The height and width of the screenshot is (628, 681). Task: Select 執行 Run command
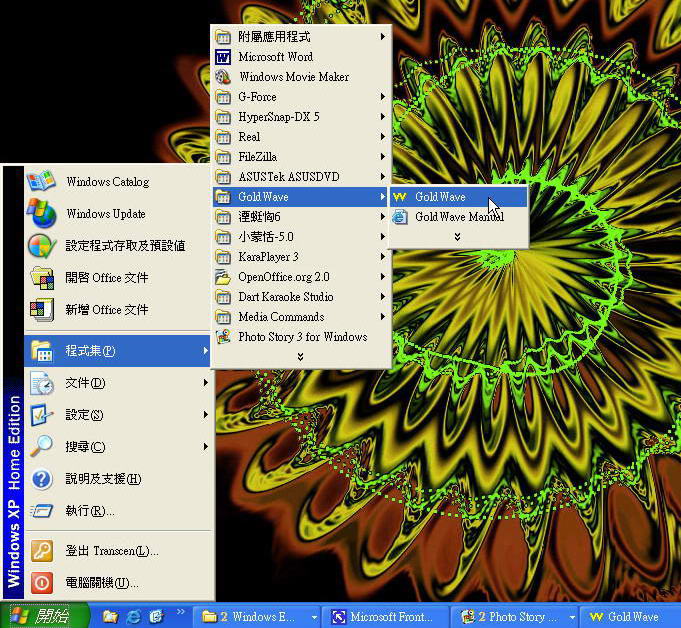coord(90,511)
